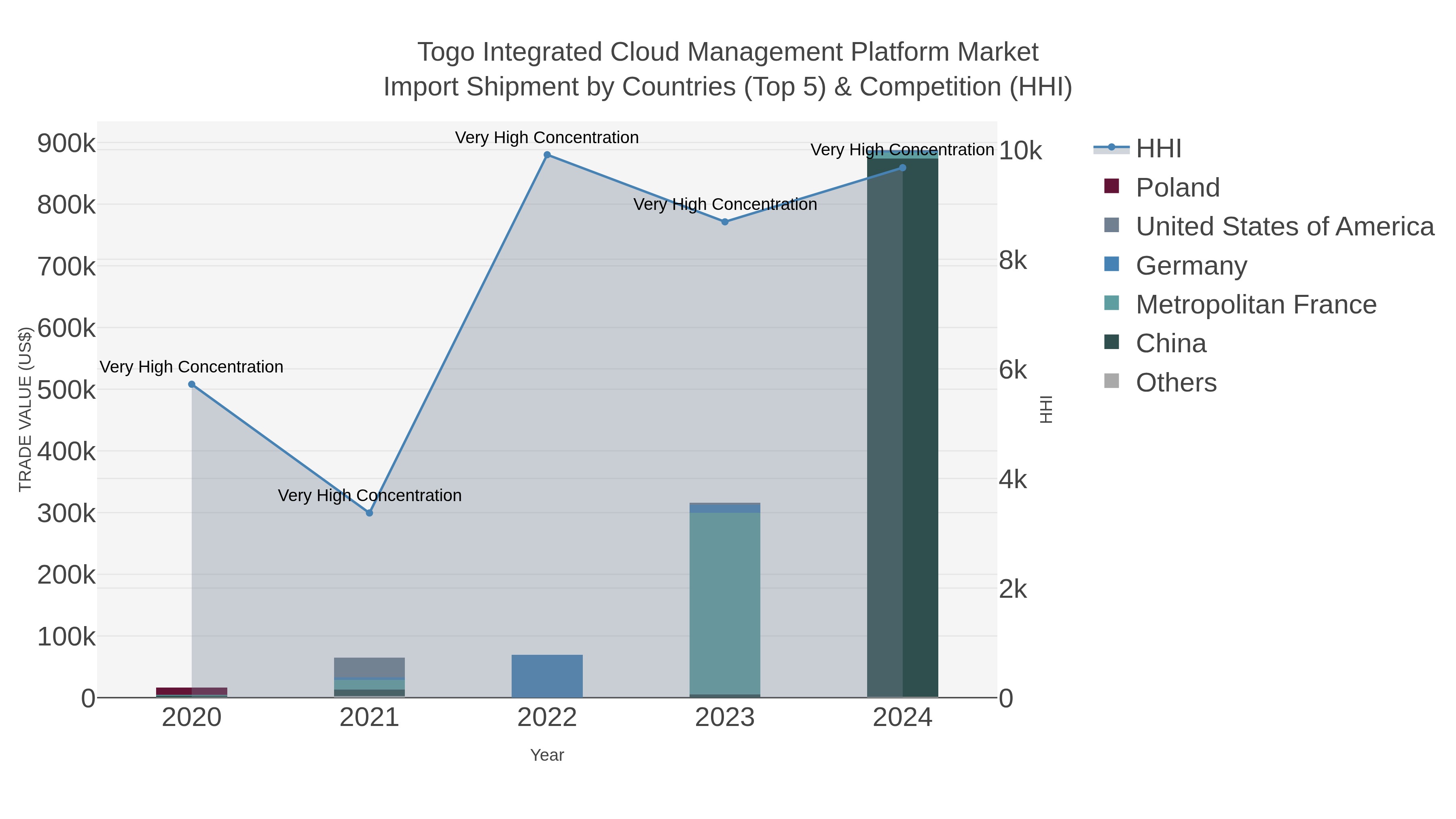Click the 2024 x-axis tick label
Screen dimensions: 1456x819
pyautogui.click(x=903, y=718)
